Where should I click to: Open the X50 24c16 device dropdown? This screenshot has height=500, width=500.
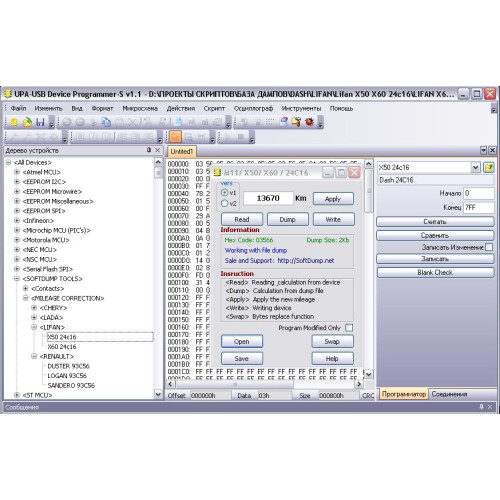tap(476, 167)
